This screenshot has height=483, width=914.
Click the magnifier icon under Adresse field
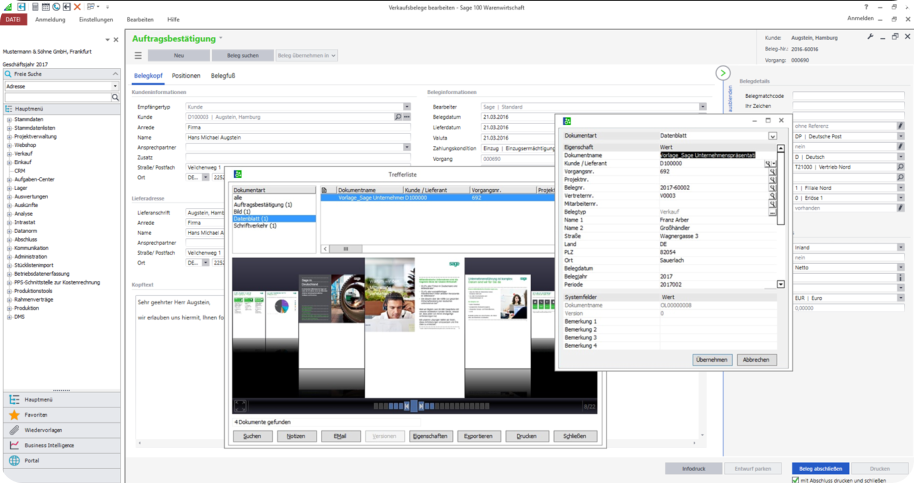[x=115, y=97]
